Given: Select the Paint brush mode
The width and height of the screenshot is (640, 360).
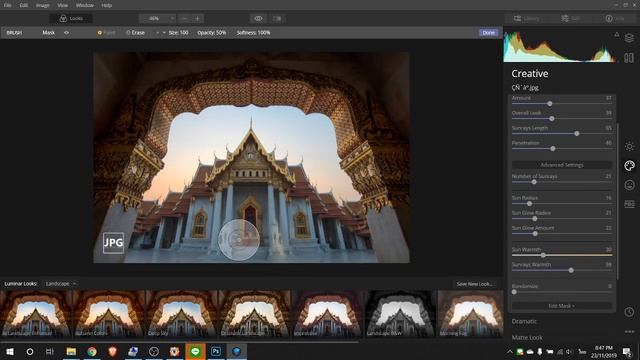Looking at the screenshot, I should click(x=106, y=33).
